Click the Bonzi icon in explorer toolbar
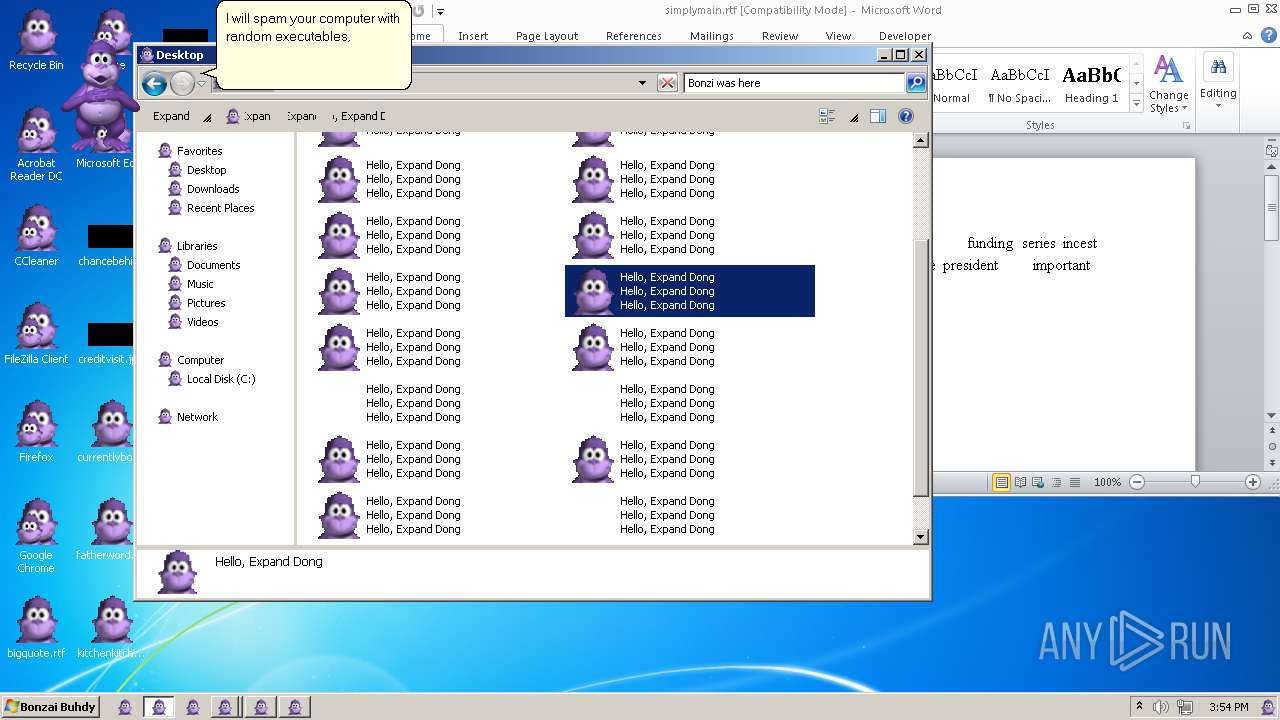1280x720 pixels. (233, 116)
